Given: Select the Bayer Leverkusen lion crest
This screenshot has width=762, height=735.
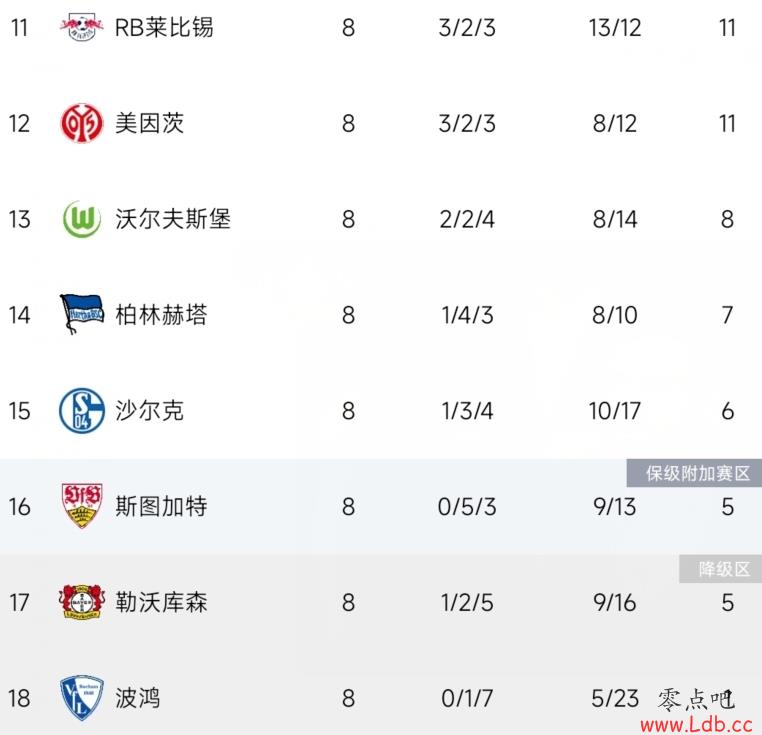Looking at the screenshot, I should pos(82,602).
